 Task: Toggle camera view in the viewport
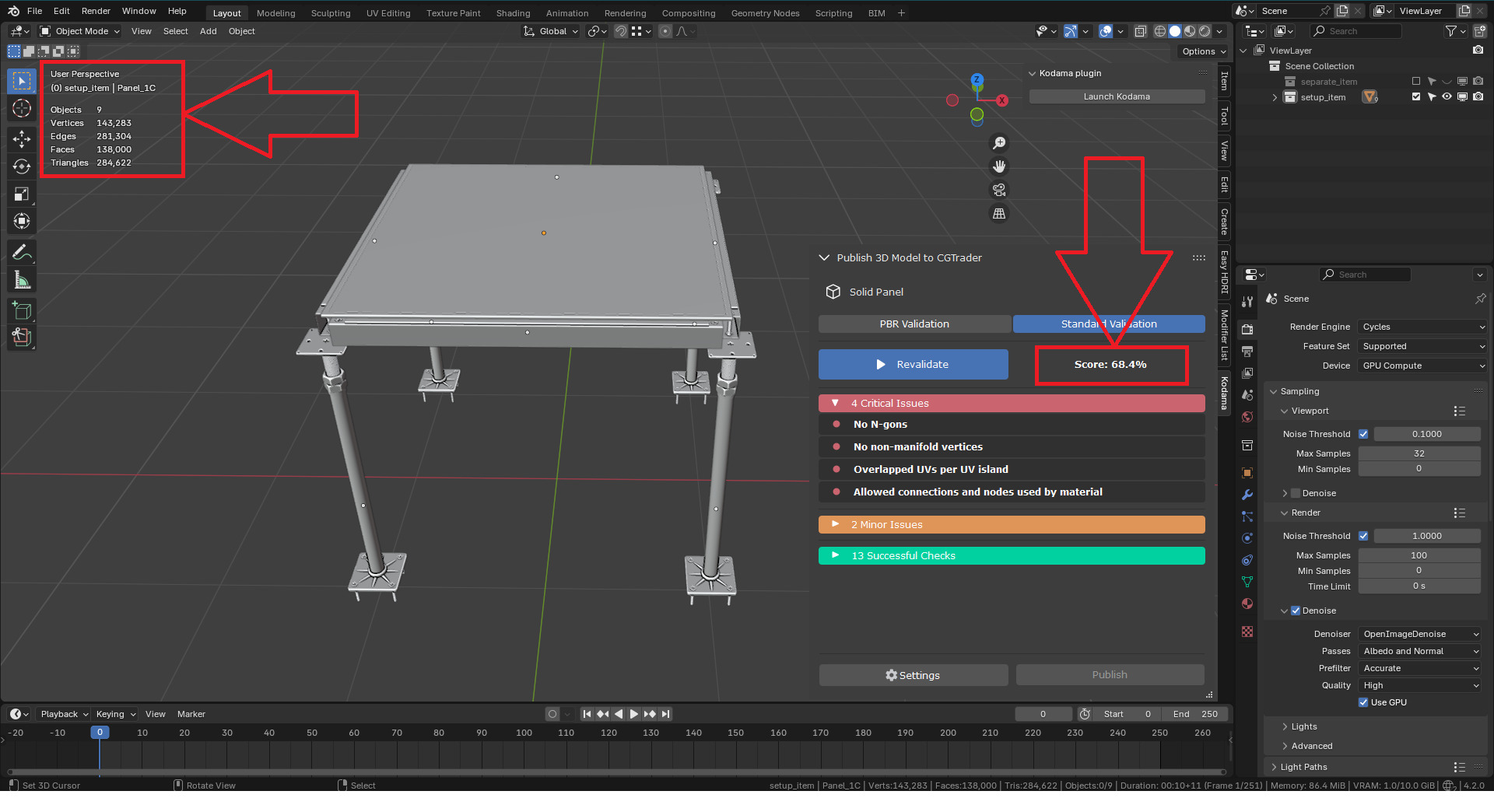coord(999,190)
